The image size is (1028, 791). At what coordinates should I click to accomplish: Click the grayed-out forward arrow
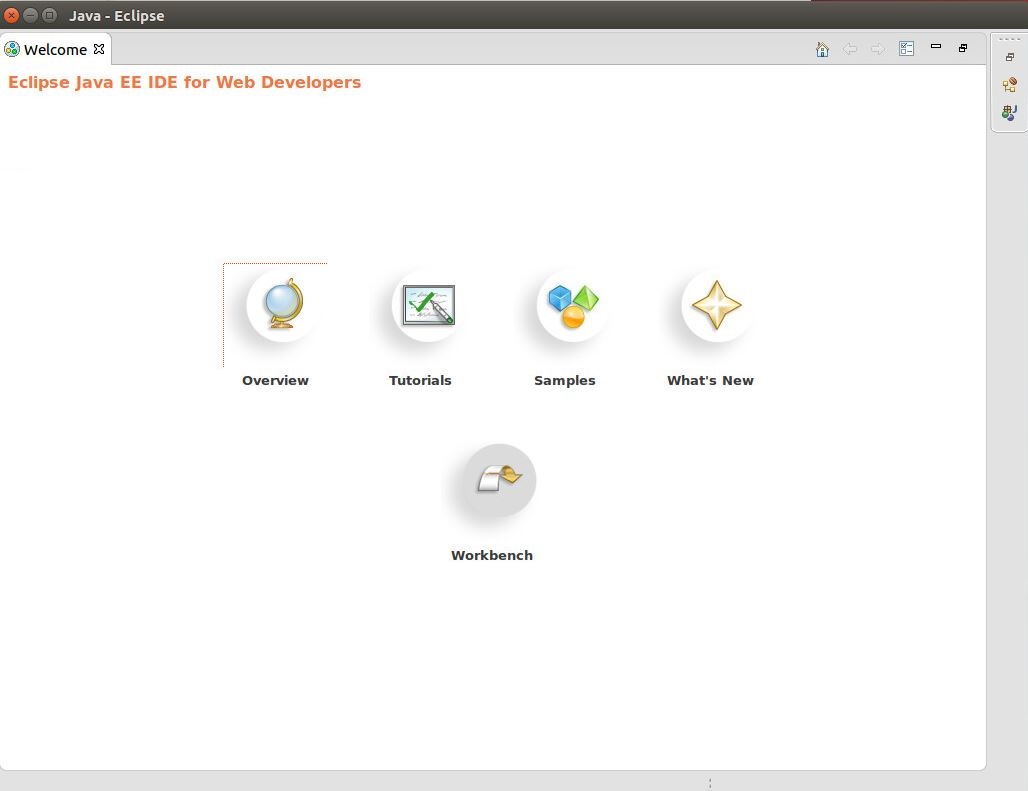877,49
